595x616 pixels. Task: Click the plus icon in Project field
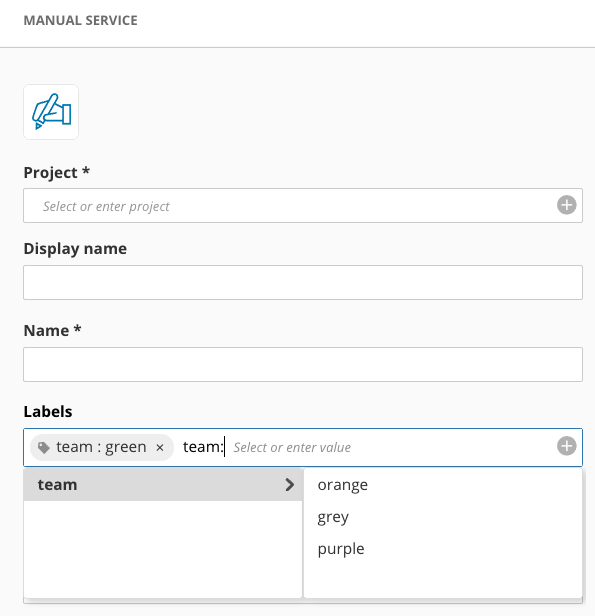(x=566, y=205)
